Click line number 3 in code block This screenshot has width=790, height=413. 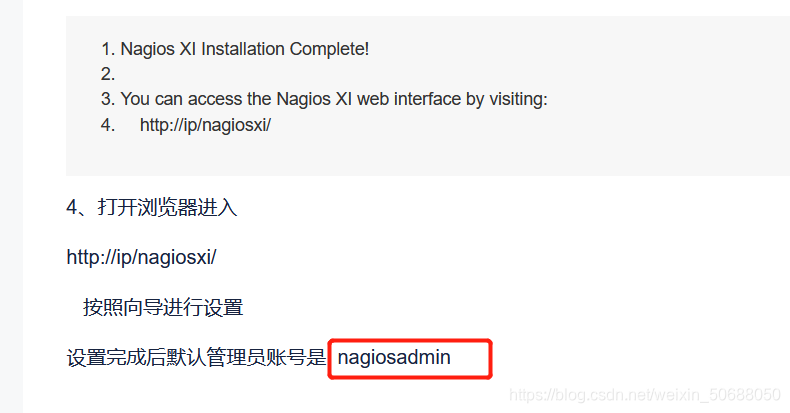pos(107,99)
